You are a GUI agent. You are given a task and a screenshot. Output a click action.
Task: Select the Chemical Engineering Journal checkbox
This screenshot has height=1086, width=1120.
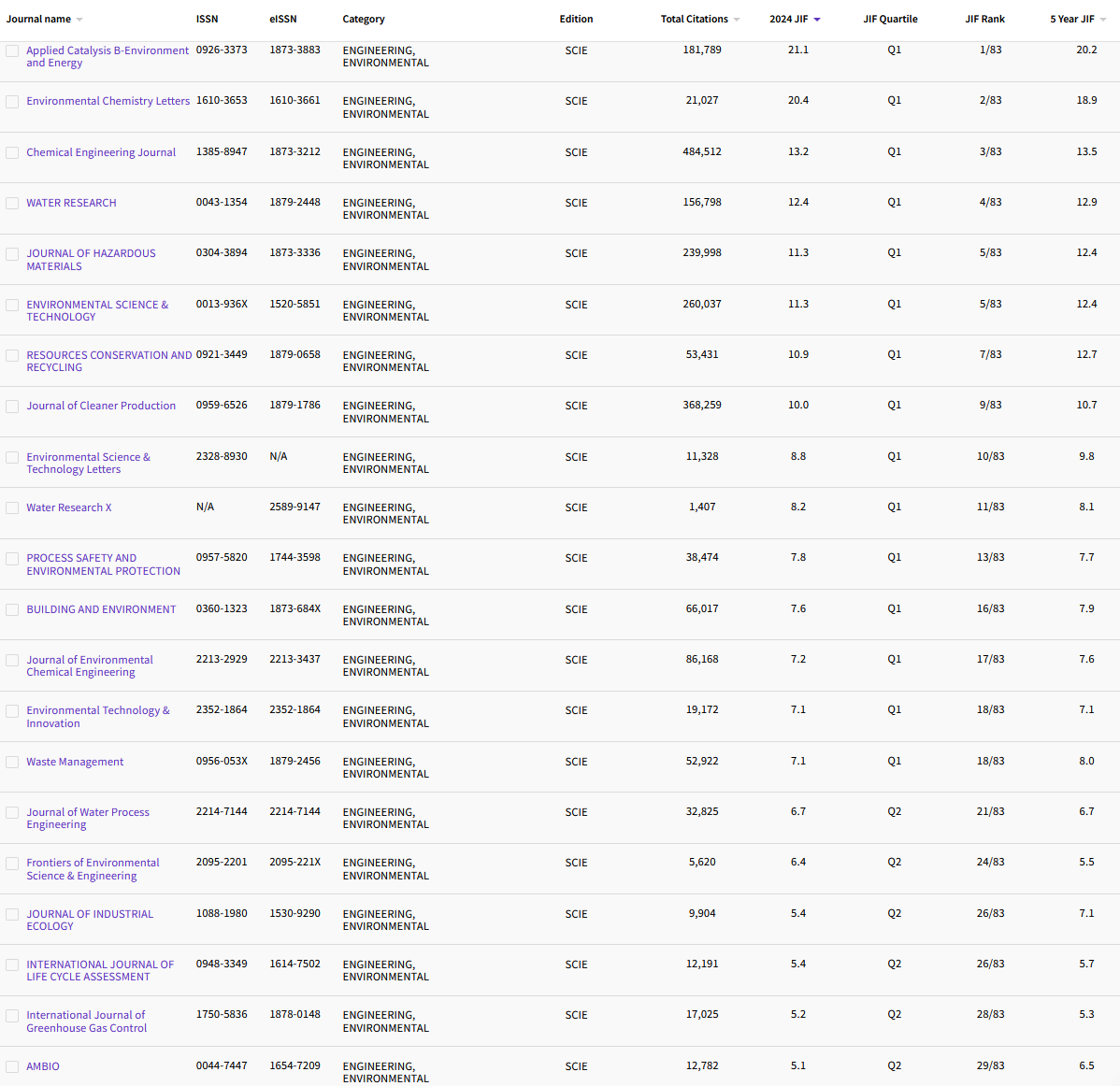(12, 152)
